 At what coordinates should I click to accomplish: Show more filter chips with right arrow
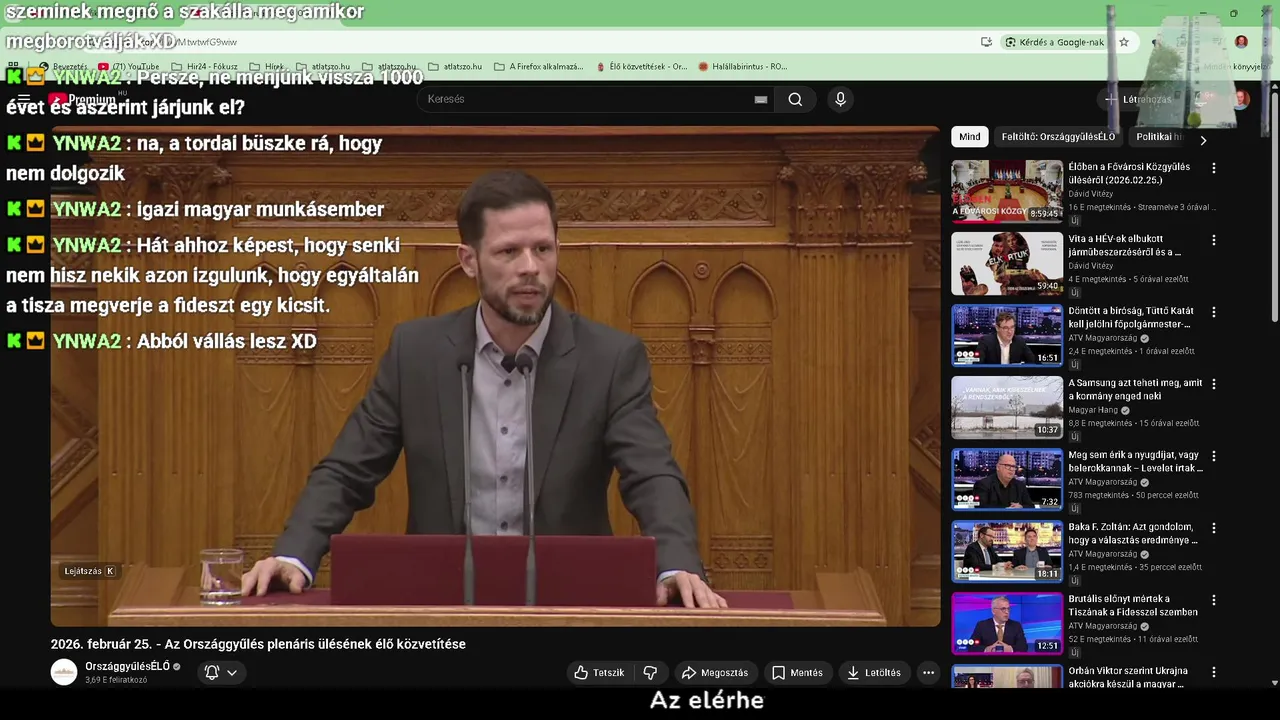click(x=1203, y=140)
